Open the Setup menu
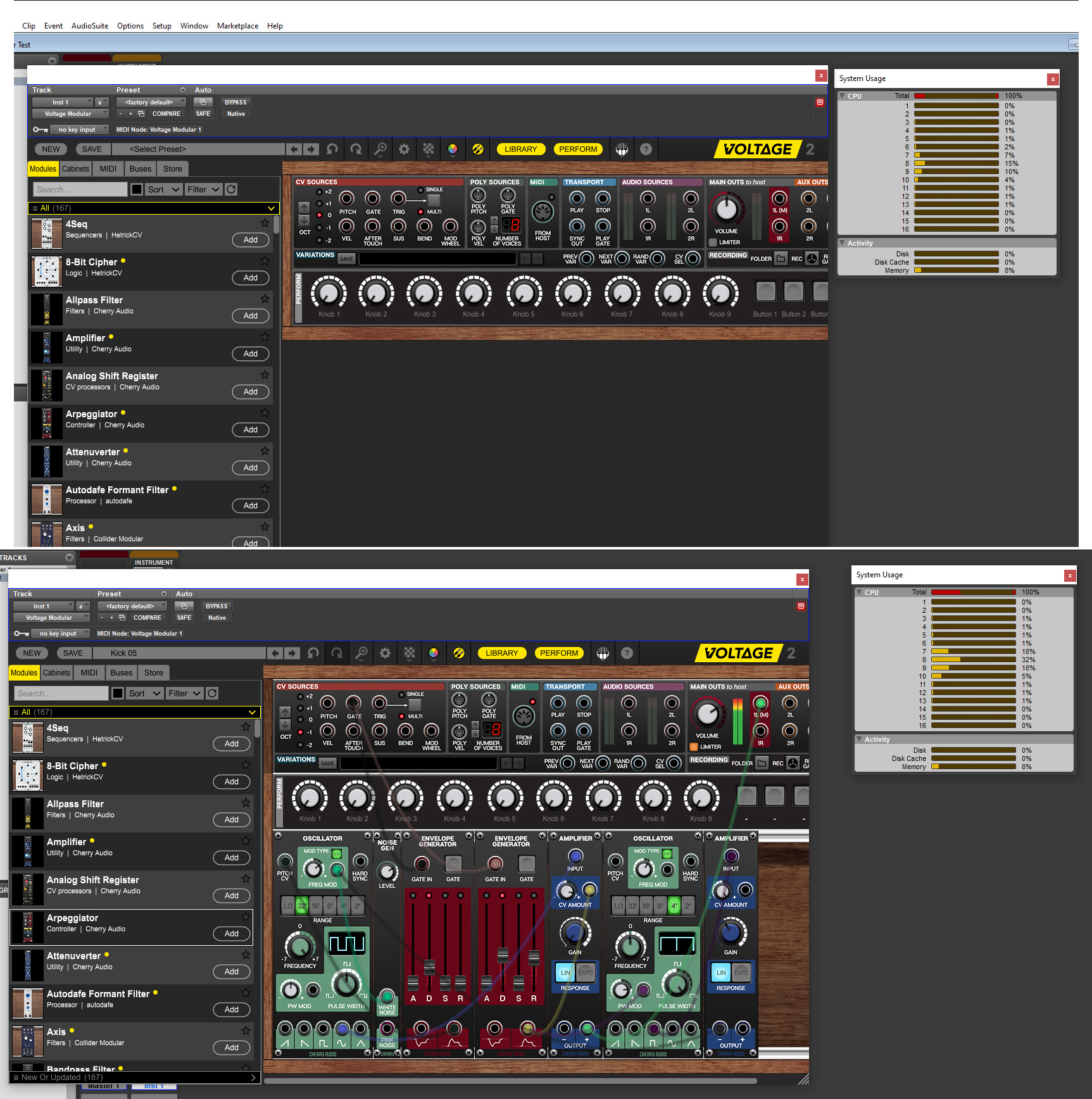 coord(161,26)
